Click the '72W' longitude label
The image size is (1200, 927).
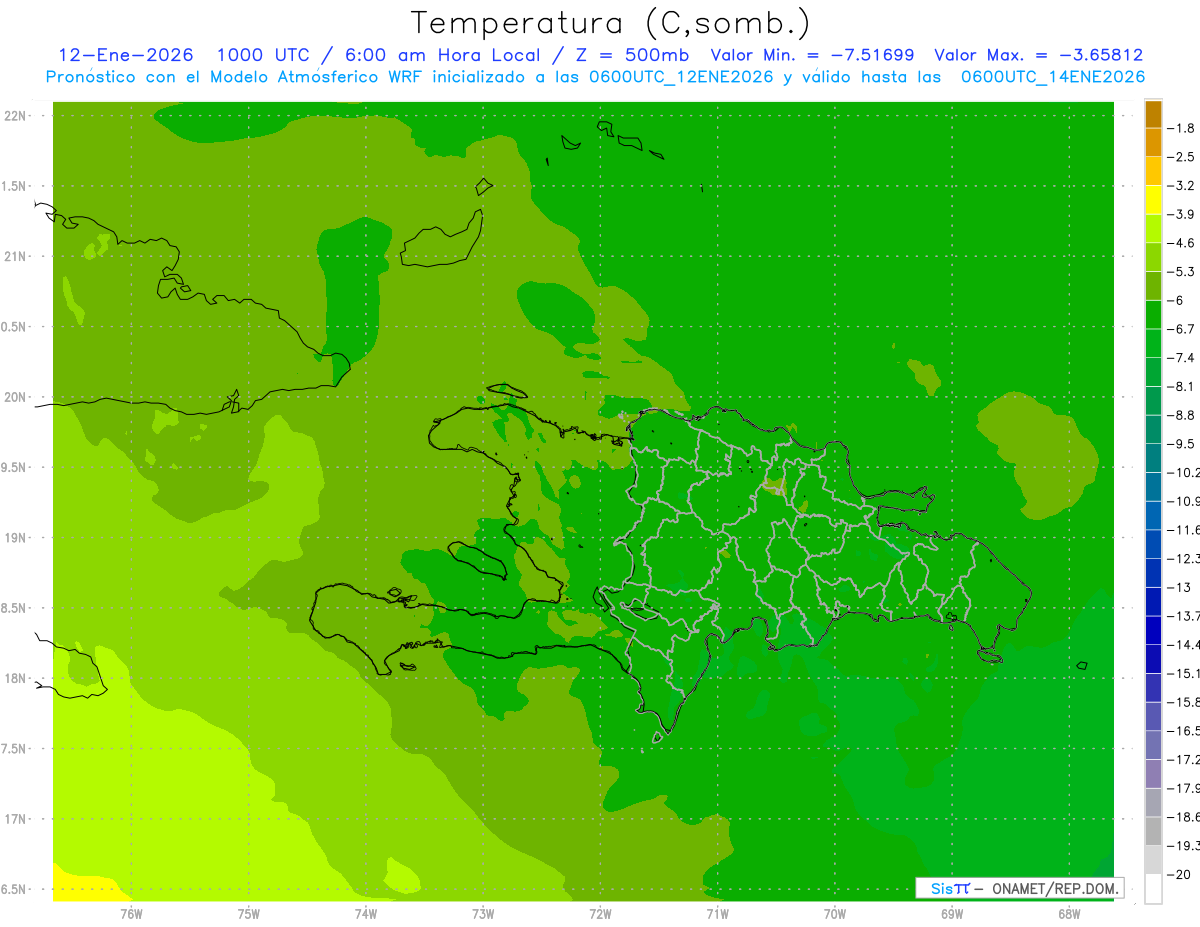(x=600, y=914)
